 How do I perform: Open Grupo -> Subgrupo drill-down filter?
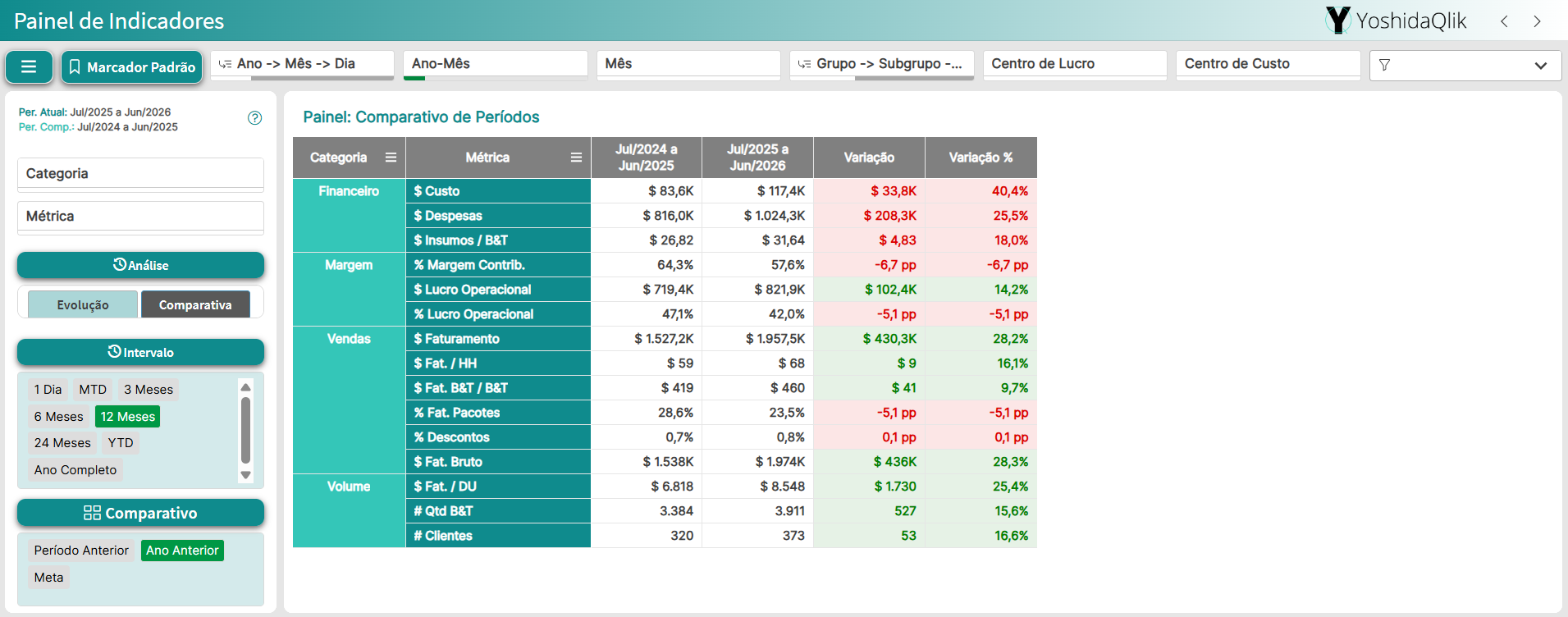[x=882, y=64]
